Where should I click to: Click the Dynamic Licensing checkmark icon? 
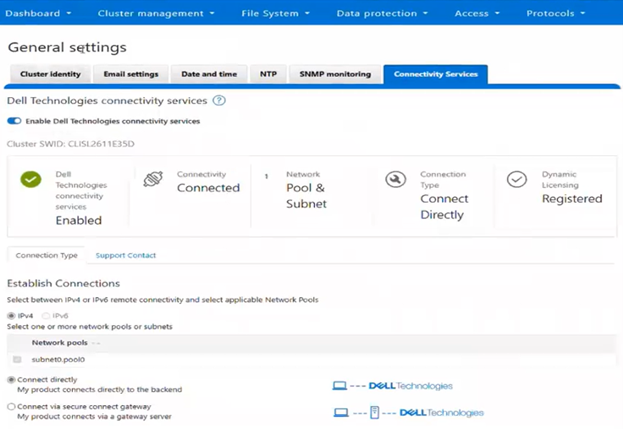click(x=516, y=180)
